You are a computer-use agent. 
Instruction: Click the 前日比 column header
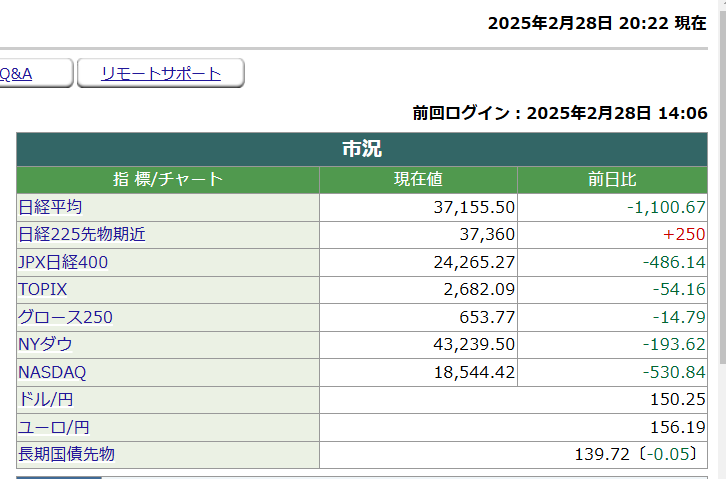tap(612, 180)
